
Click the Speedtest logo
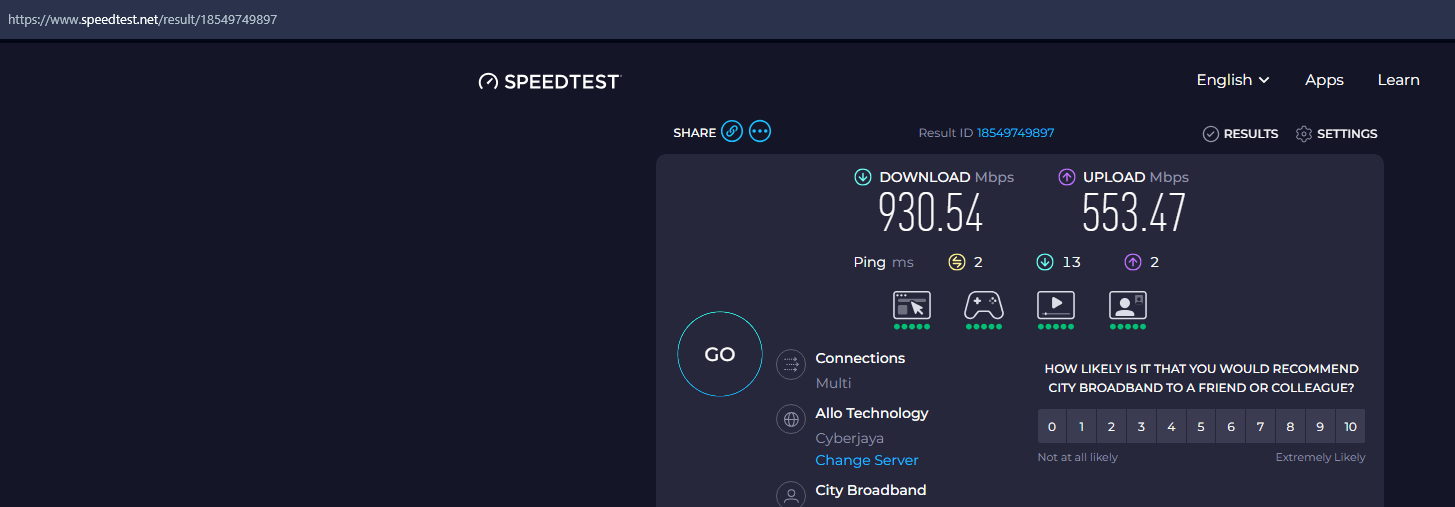(x=549, y=82)
